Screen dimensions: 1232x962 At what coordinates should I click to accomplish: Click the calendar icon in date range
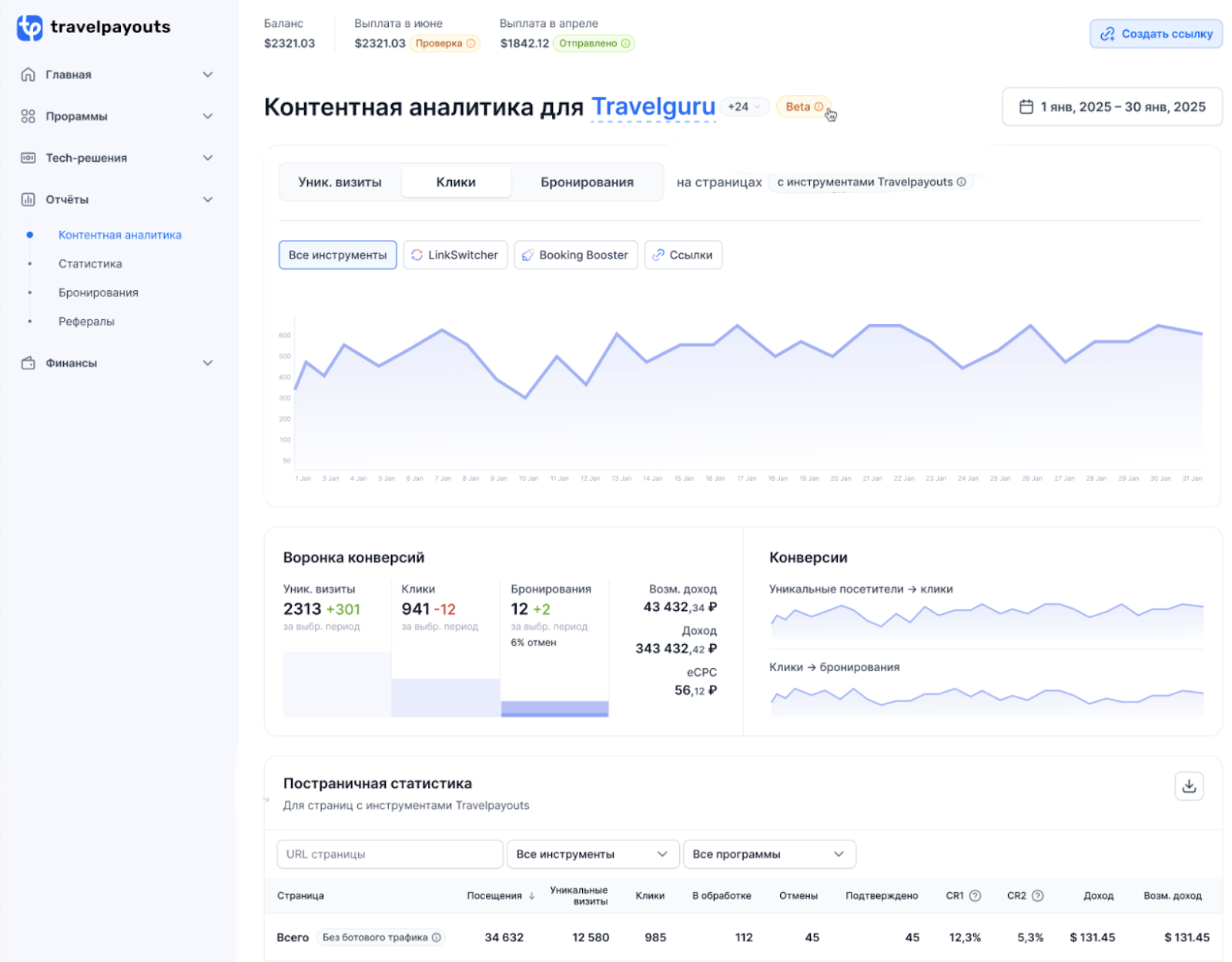tap(1026, 107)
